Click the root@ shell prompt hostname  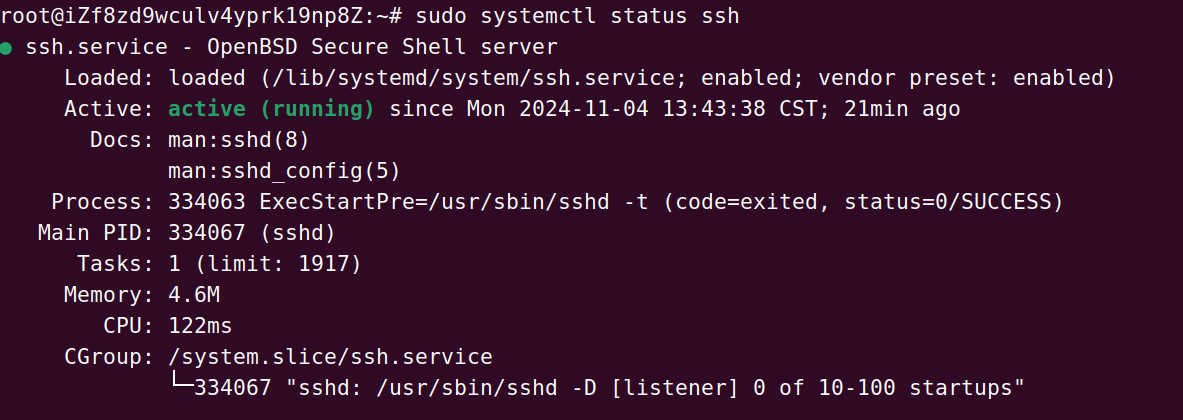click(x=184, y=16)
